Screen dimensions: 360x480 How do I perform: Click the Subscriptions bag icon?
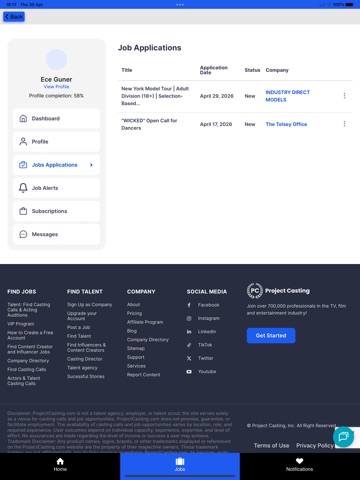(x=23, y=211)
